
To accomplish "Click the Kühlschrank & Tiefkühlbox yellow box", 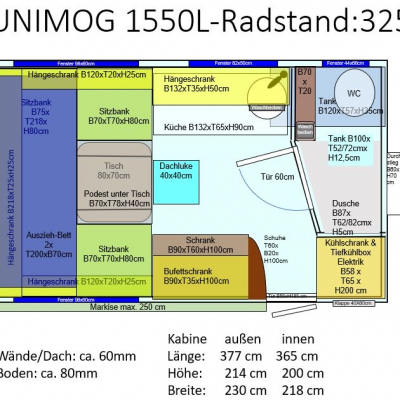I will coord(350,267).
